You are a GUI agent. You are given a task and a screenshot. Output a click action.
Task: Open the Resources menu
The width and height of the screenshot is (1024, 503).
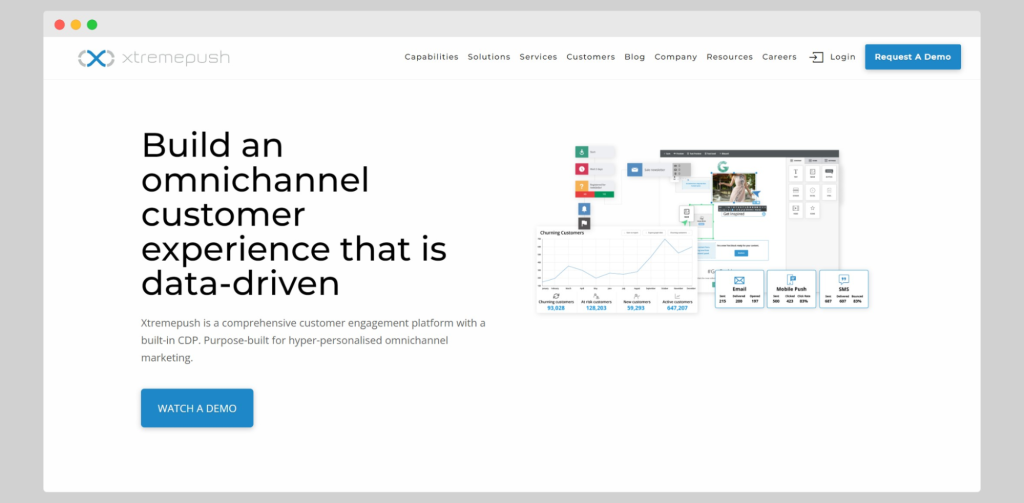[x=729, y=57]
